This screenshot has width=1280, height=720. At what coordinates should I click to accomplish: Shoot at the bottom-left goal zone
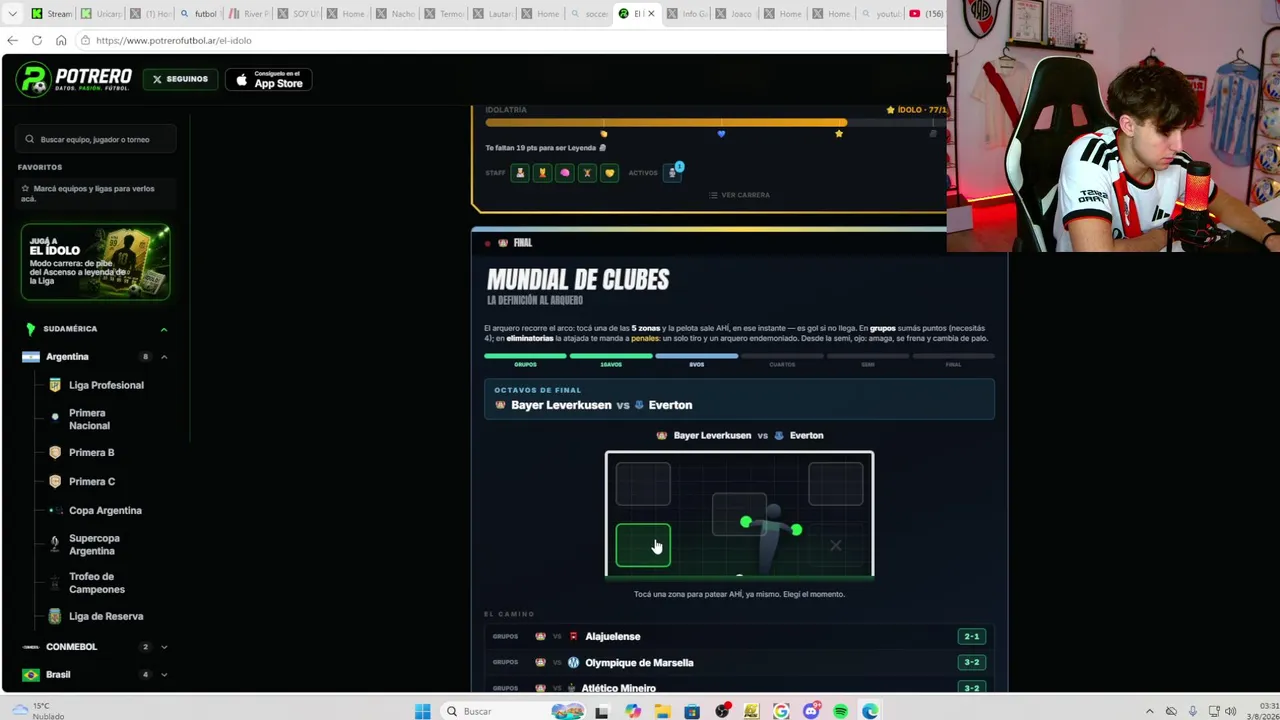(x=643, y=545)
